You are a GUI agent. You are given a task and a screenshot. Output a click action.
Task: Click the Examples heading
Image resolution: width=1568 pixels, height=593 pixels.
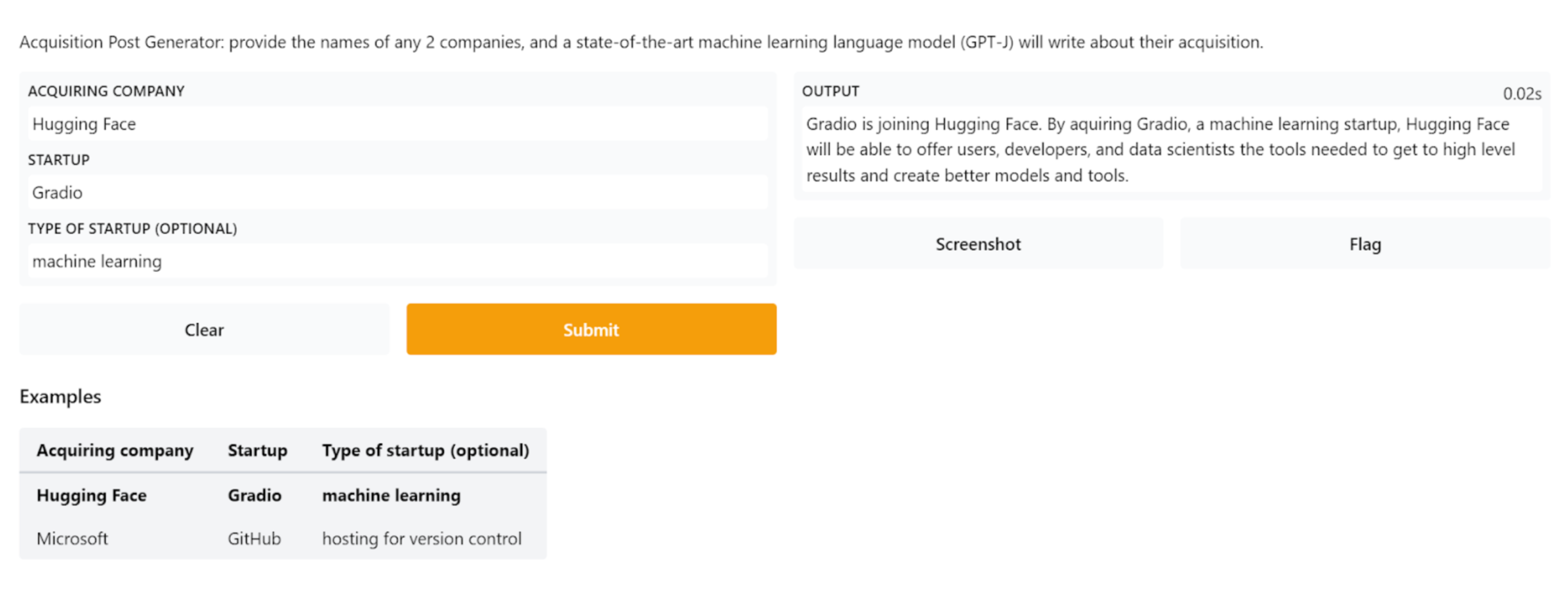click(60, 397)
